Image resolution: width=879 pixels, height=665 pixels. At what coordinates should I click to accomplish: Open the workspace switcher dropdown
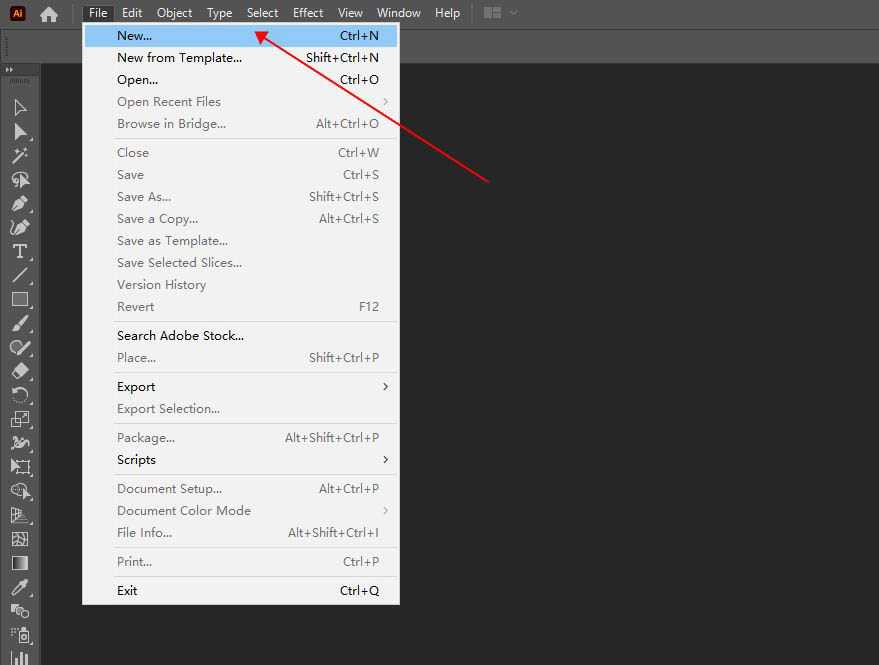(500, 13)
